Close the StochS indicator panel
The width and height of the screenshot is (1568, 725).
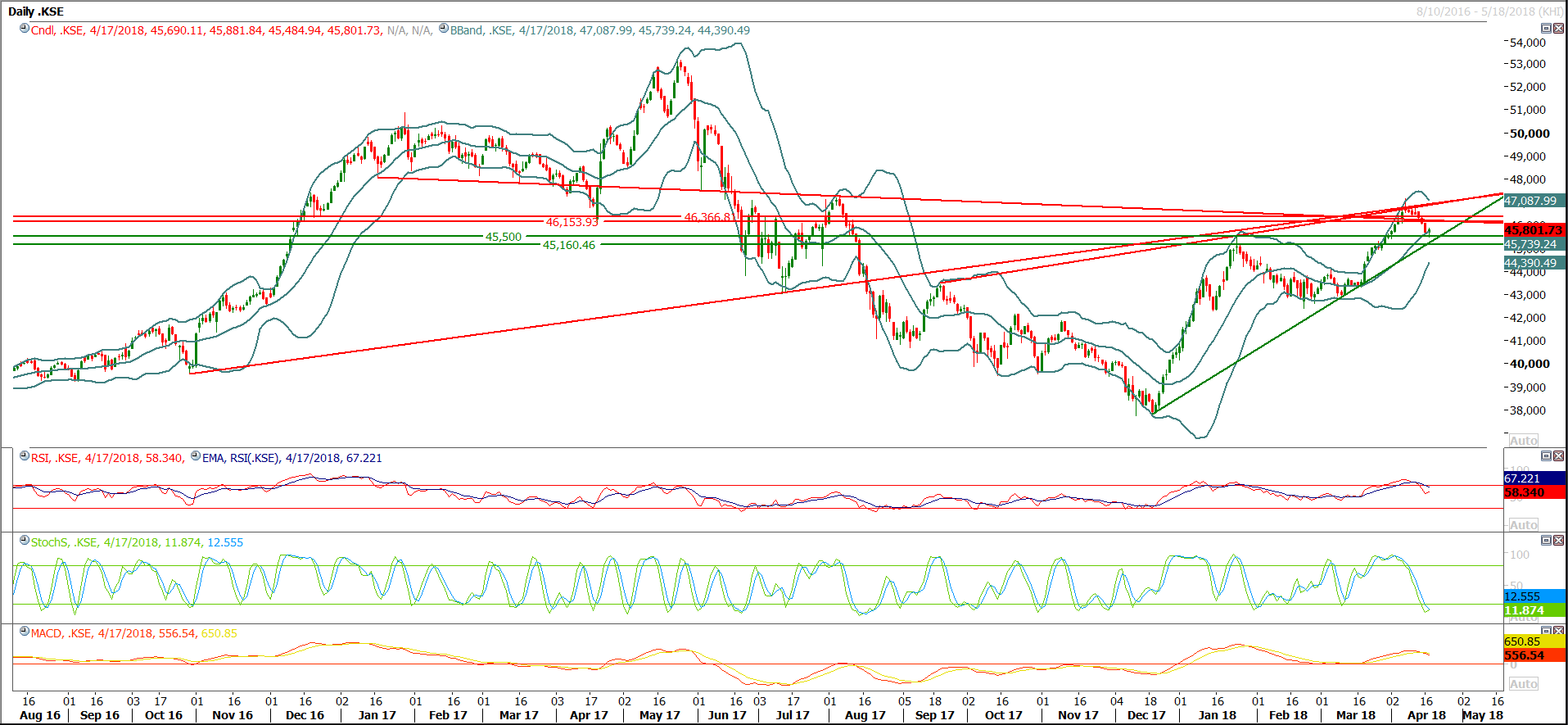click(x=1558, y=541)
